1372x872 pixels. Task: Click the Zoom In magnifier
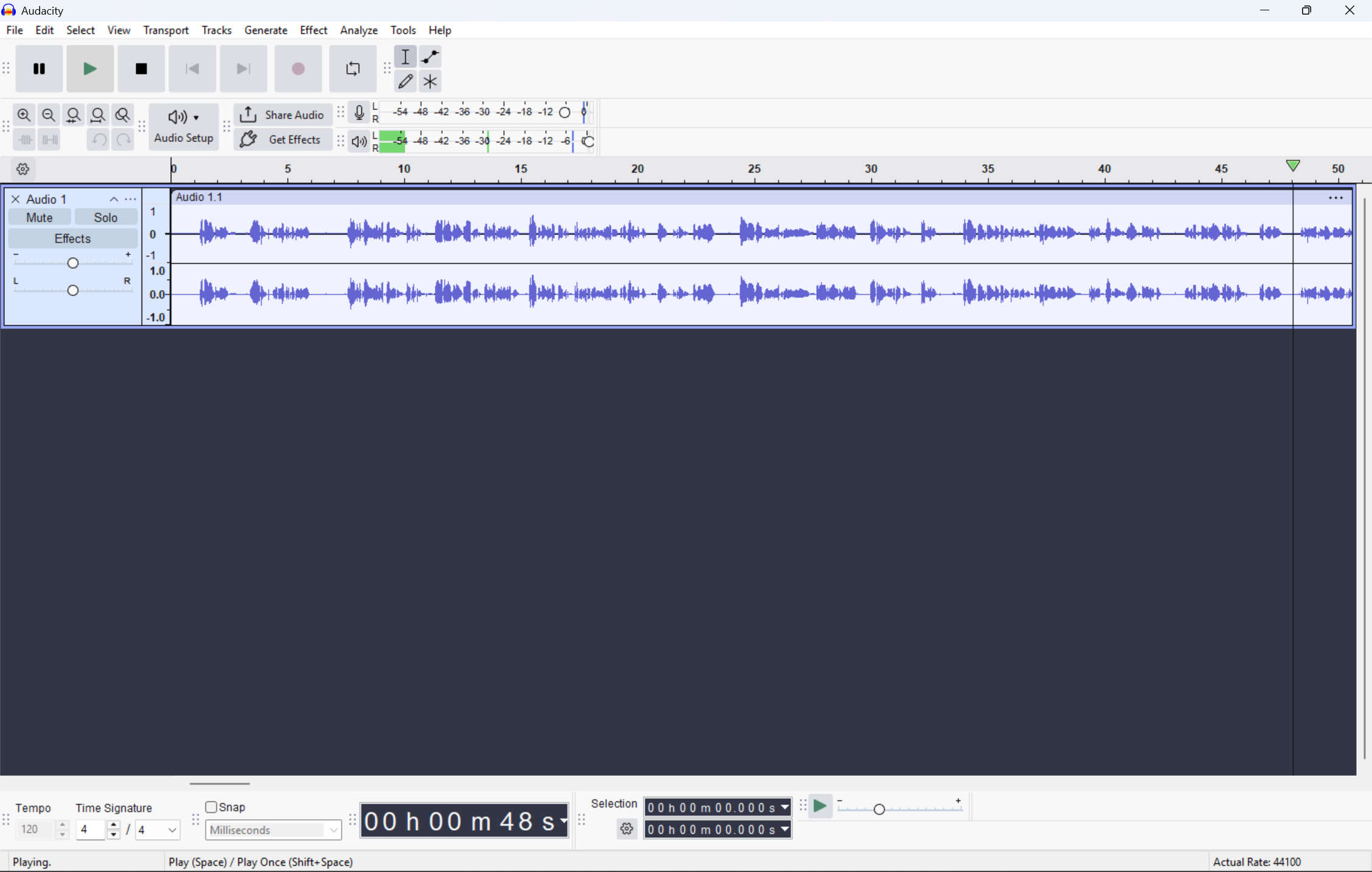pyautogui.click(x=24, y=115)
